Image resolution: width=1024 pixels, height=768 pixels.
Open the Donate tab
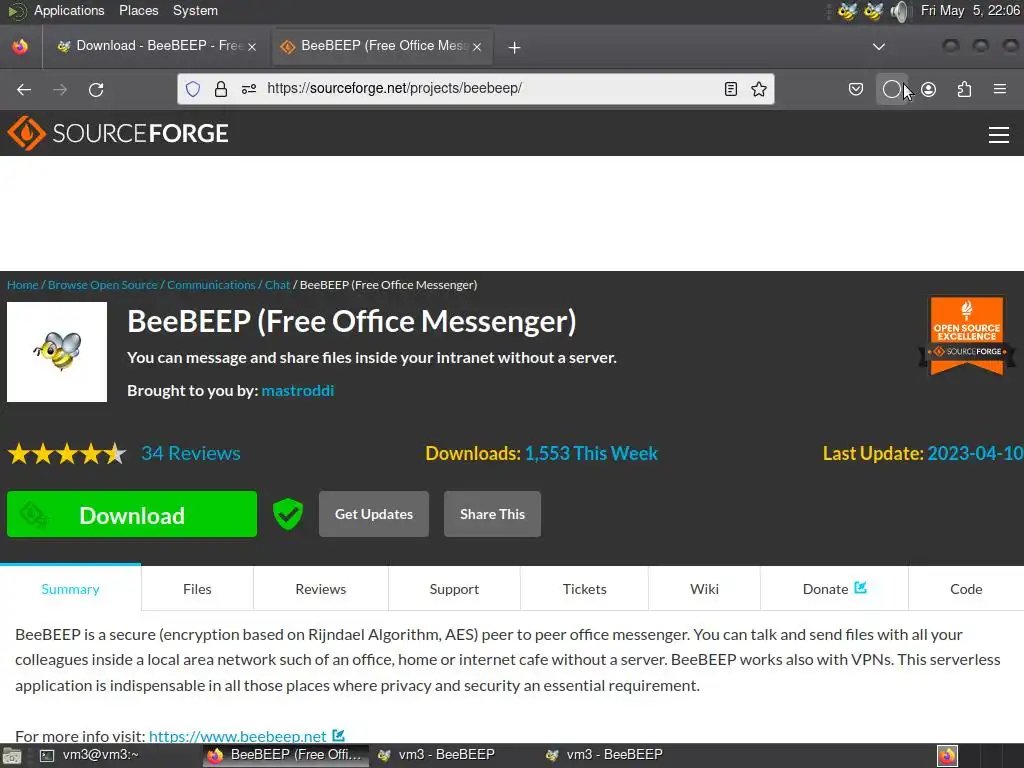[x=834, y=588]
